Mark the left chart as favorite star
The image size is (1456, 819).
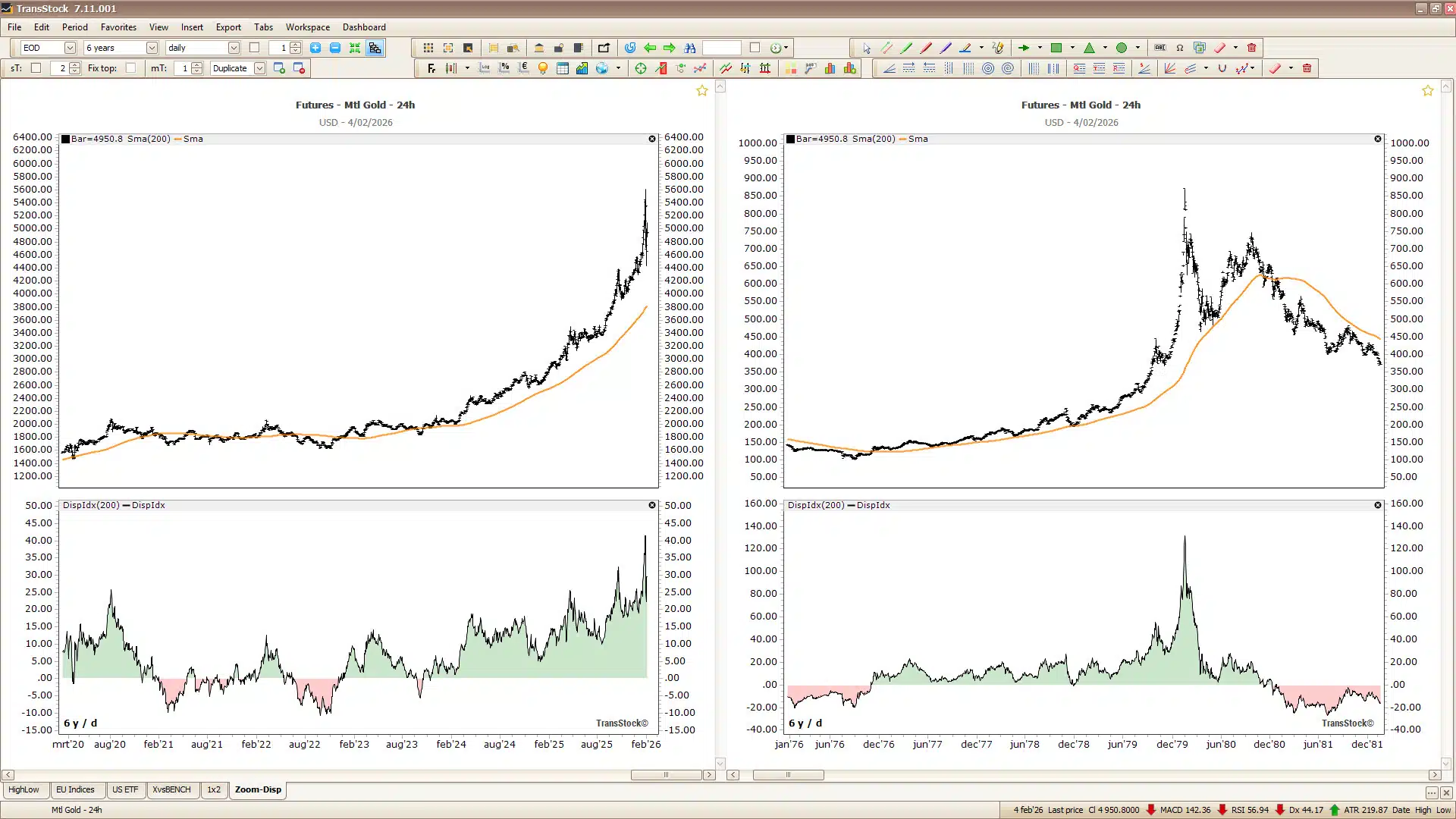click(701, 91)
